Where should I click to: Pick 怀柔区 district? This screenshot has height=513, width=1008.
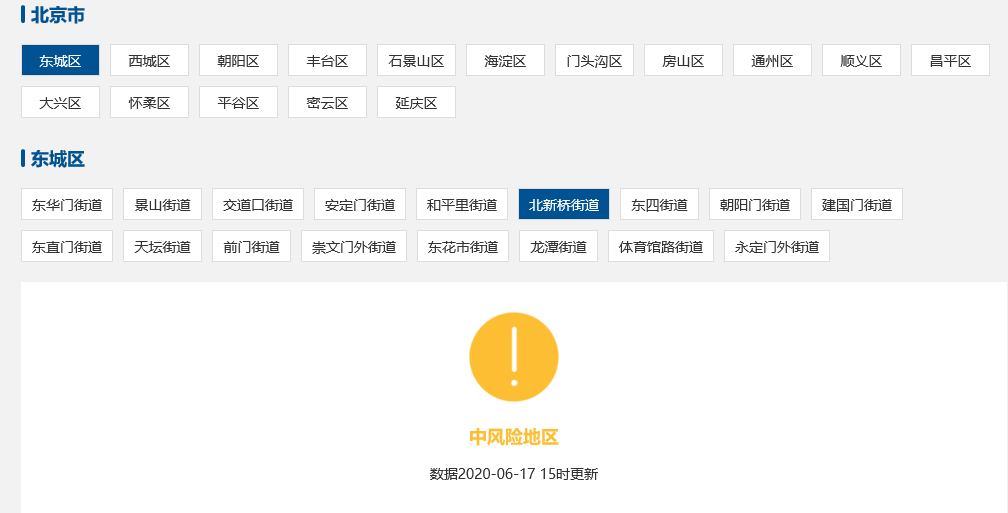tap(149, 102)
